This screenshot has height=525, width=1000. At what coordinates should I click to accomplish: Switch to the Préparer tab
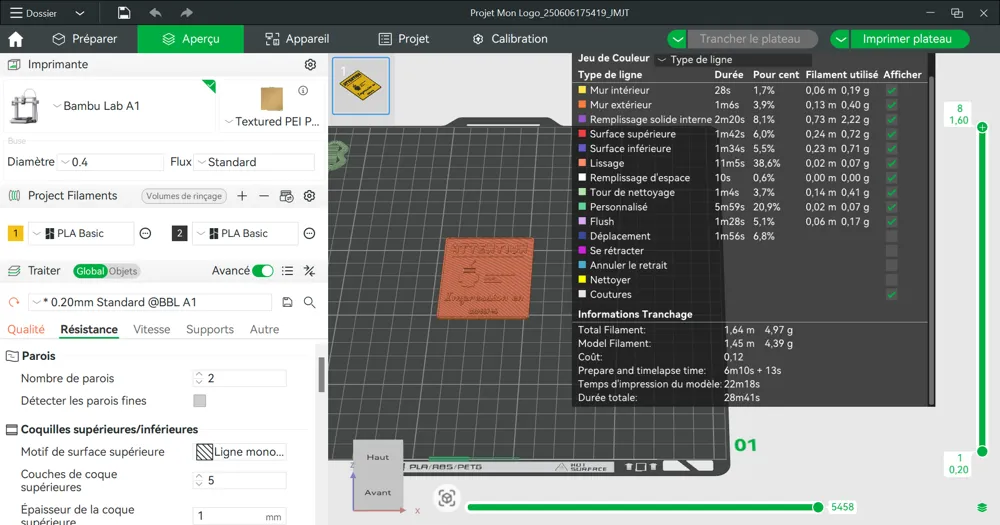[85, 39]
